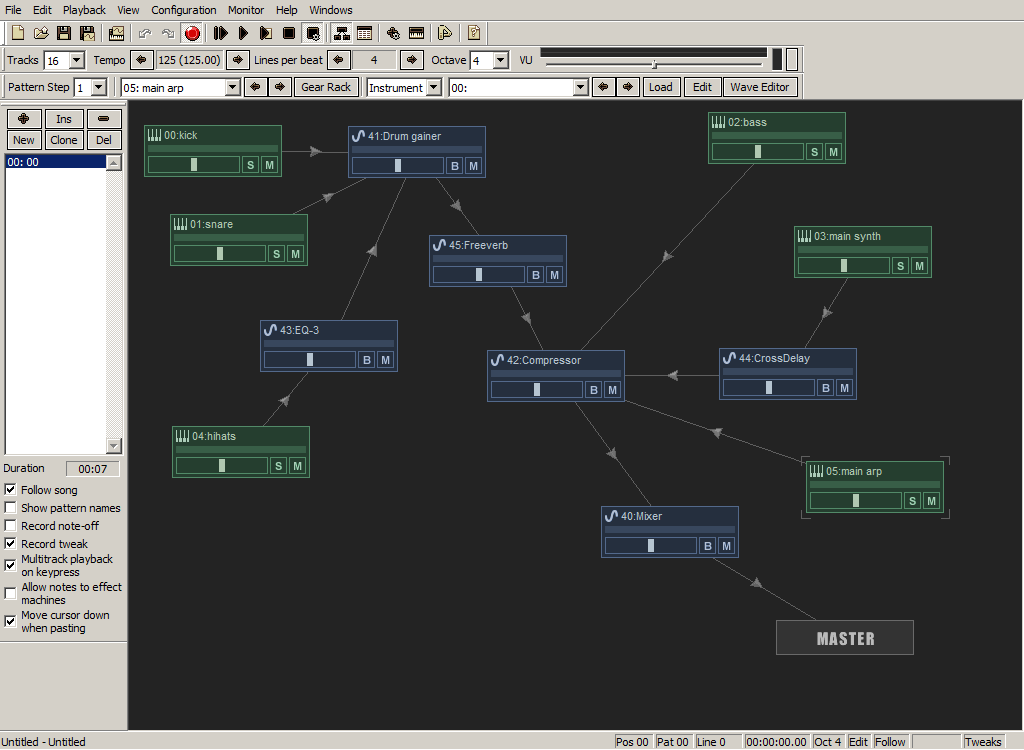Solo the 02:bass generator

pos(814,152)
